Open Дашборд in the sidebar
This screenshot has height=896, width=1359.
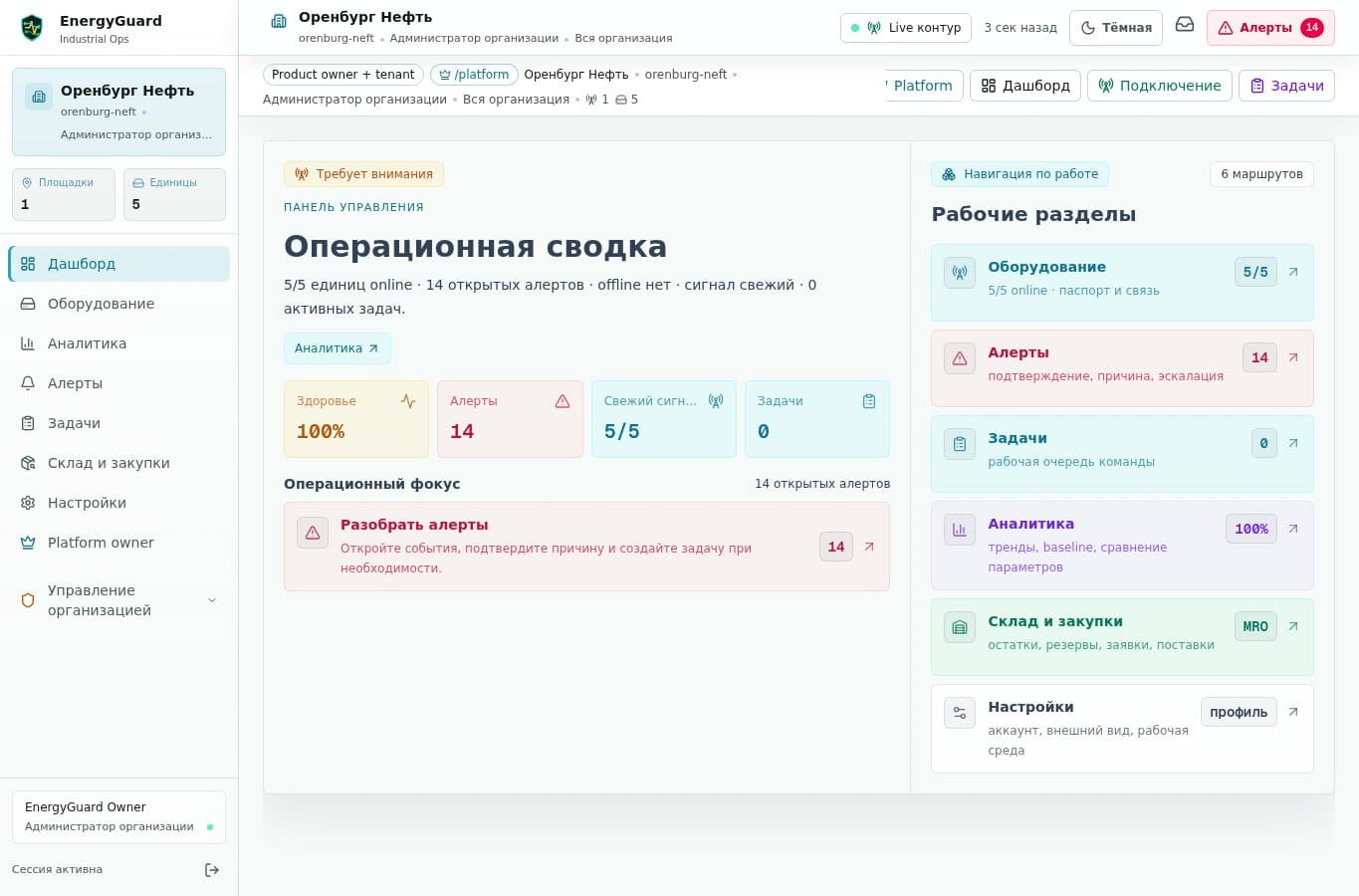pos(119,264)
